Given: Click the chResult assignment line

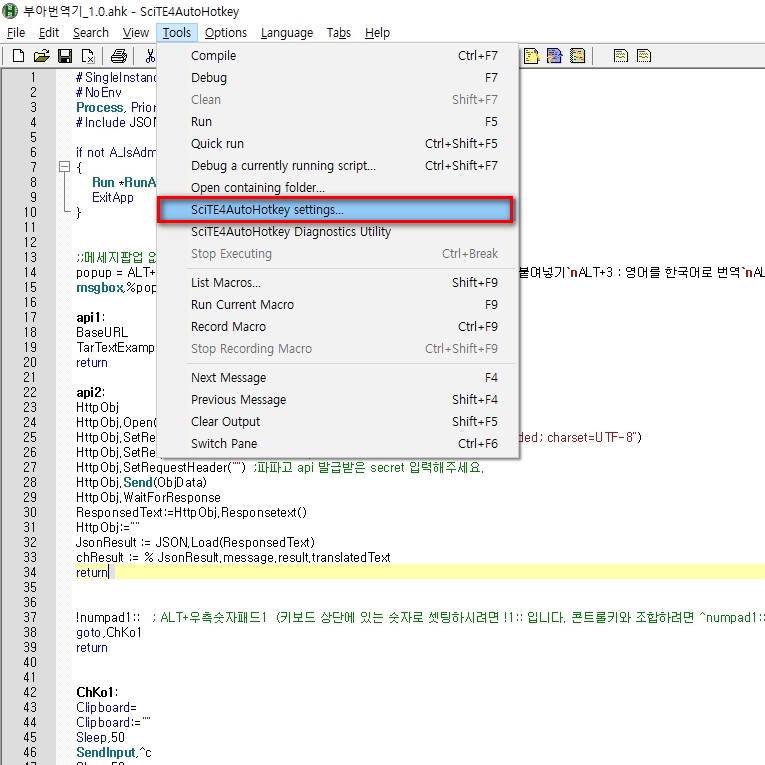Looking at the screenshot, I should (x=233, y=557).
